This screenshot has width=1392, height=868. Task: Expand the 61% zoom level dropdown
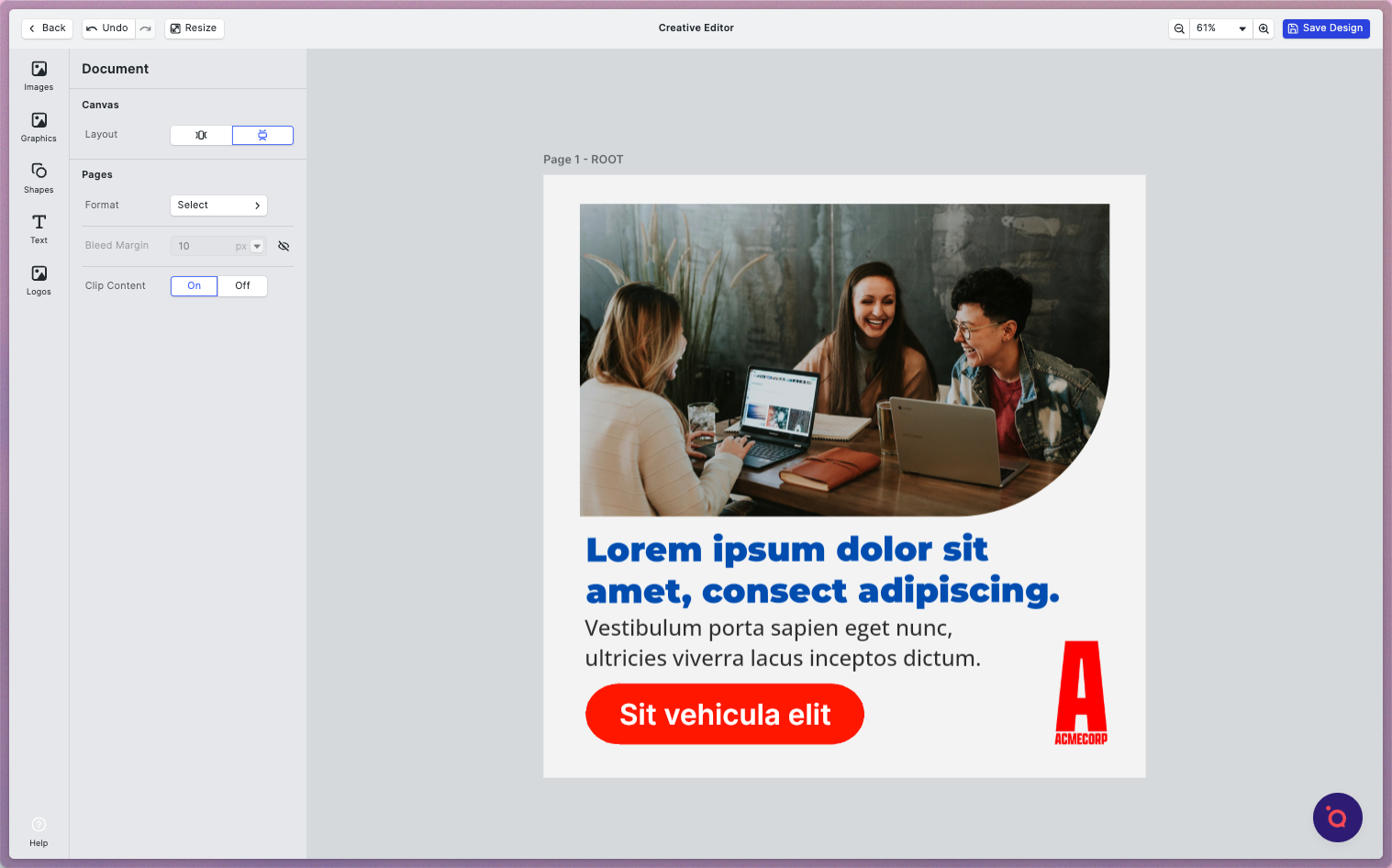[x=1242, y=28]
